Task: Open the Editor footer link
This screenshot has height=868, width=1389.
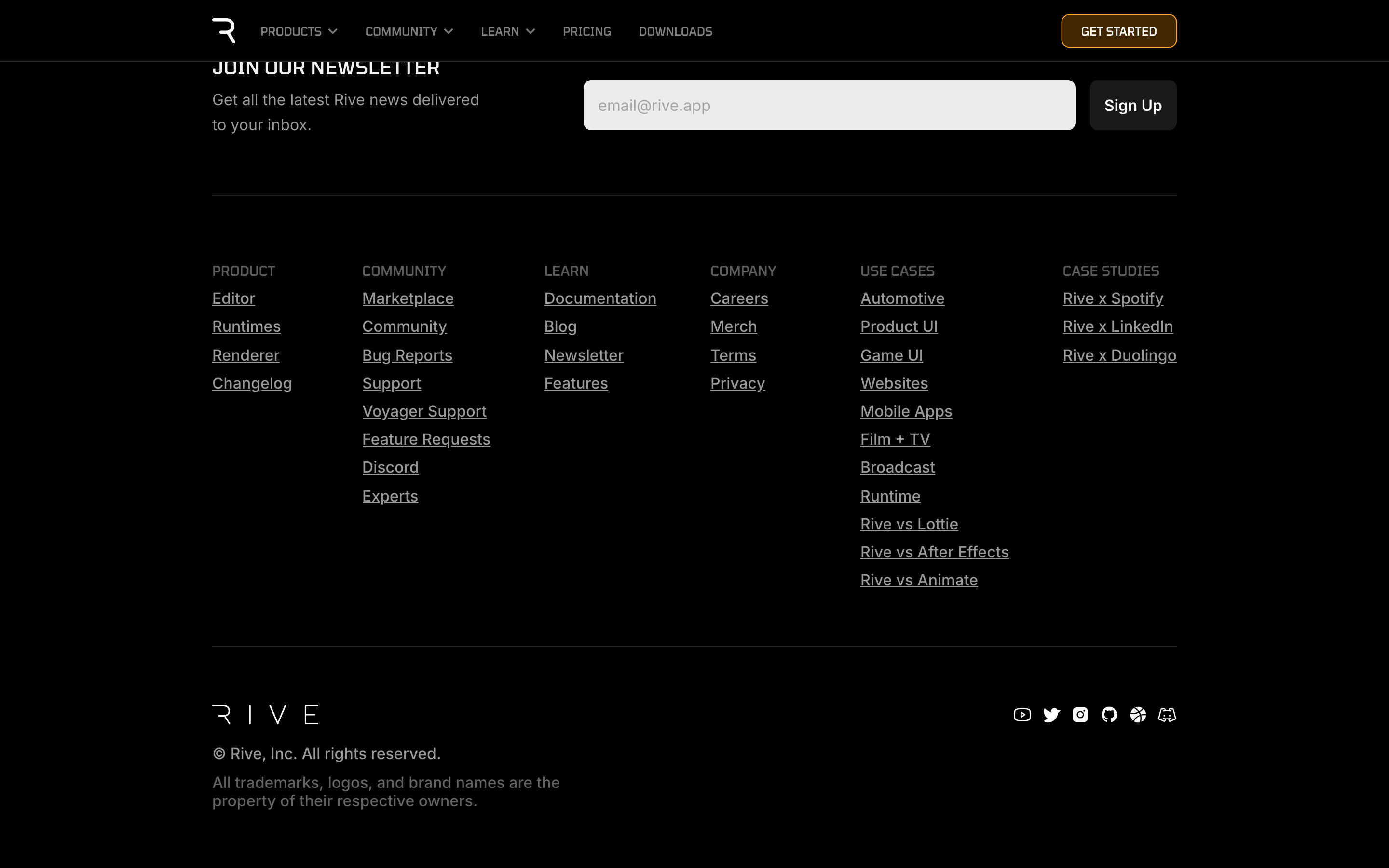Action: (x=233, y=298)
